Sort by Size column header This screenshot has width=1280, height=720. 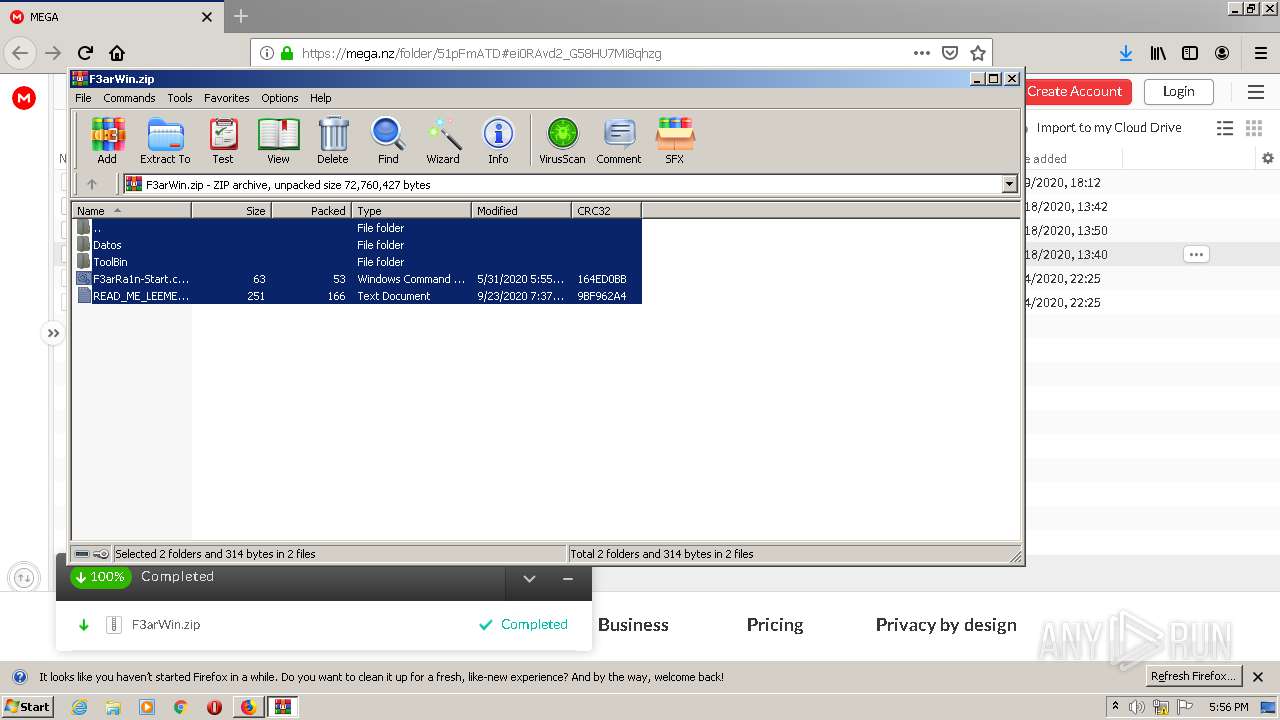click(x=231, y=210)
